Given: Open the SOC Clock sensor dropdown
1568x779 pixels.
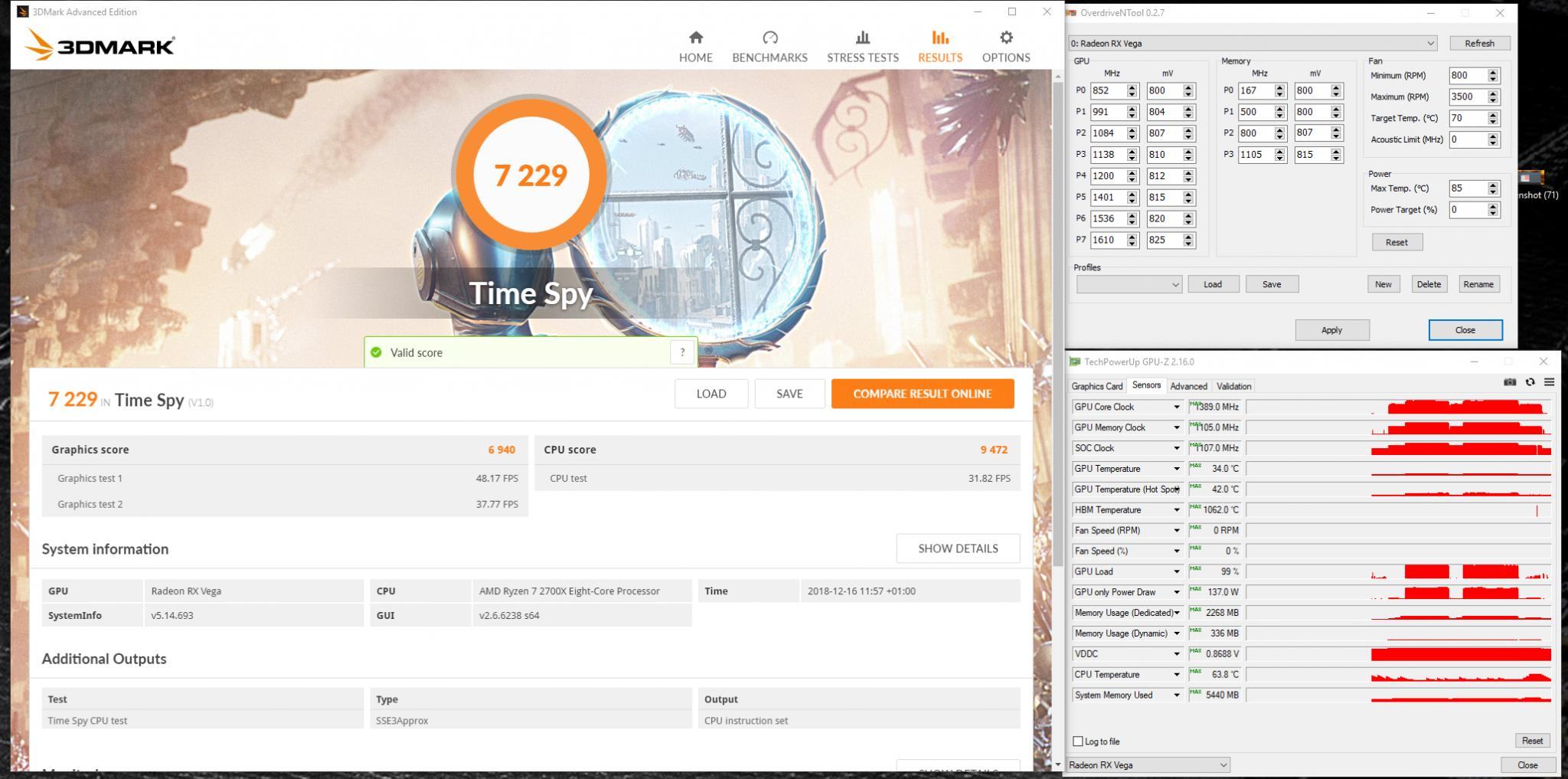Looking at the screenshot, I should (x=1177, y=448).
